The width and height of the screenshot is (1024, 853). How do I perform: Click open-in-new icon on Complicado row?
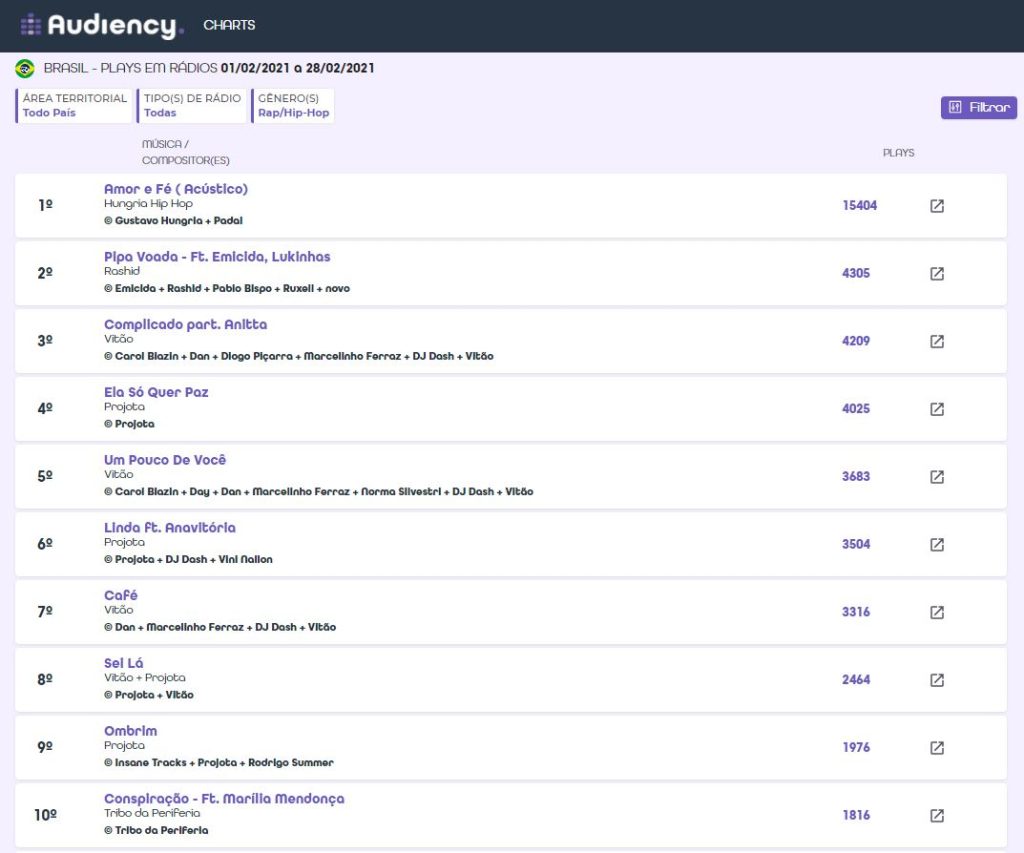(936, 341)
